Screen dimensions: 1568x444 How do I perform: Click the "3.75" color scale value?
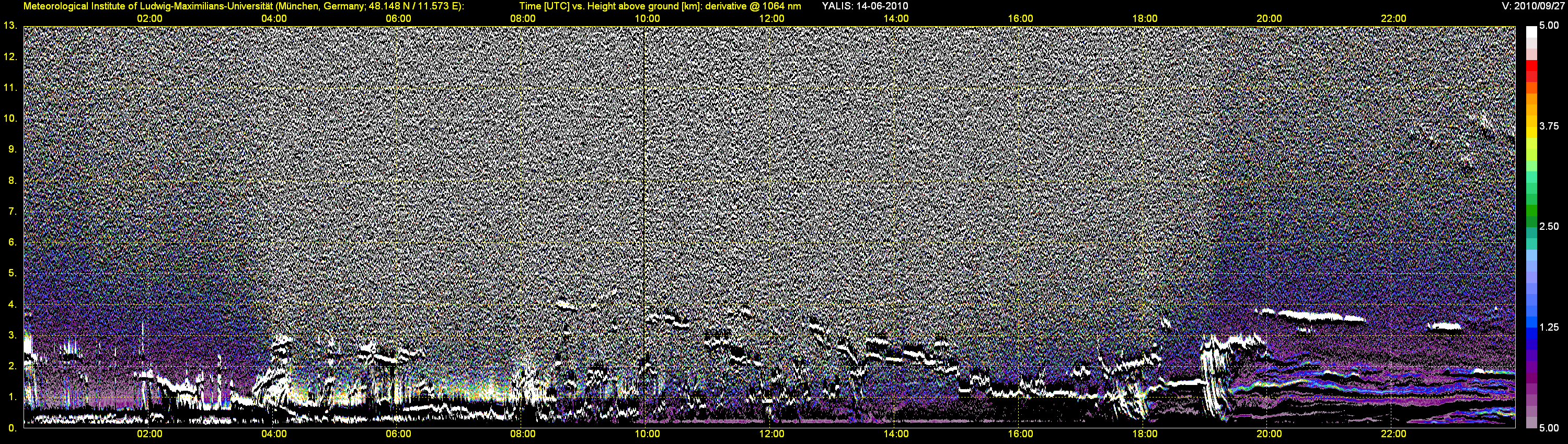click(1549, 126)
